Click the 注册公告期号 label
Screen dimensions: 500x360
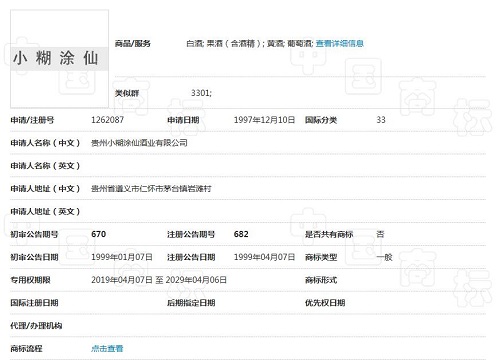pyautogui.click(x=191, y=234)
